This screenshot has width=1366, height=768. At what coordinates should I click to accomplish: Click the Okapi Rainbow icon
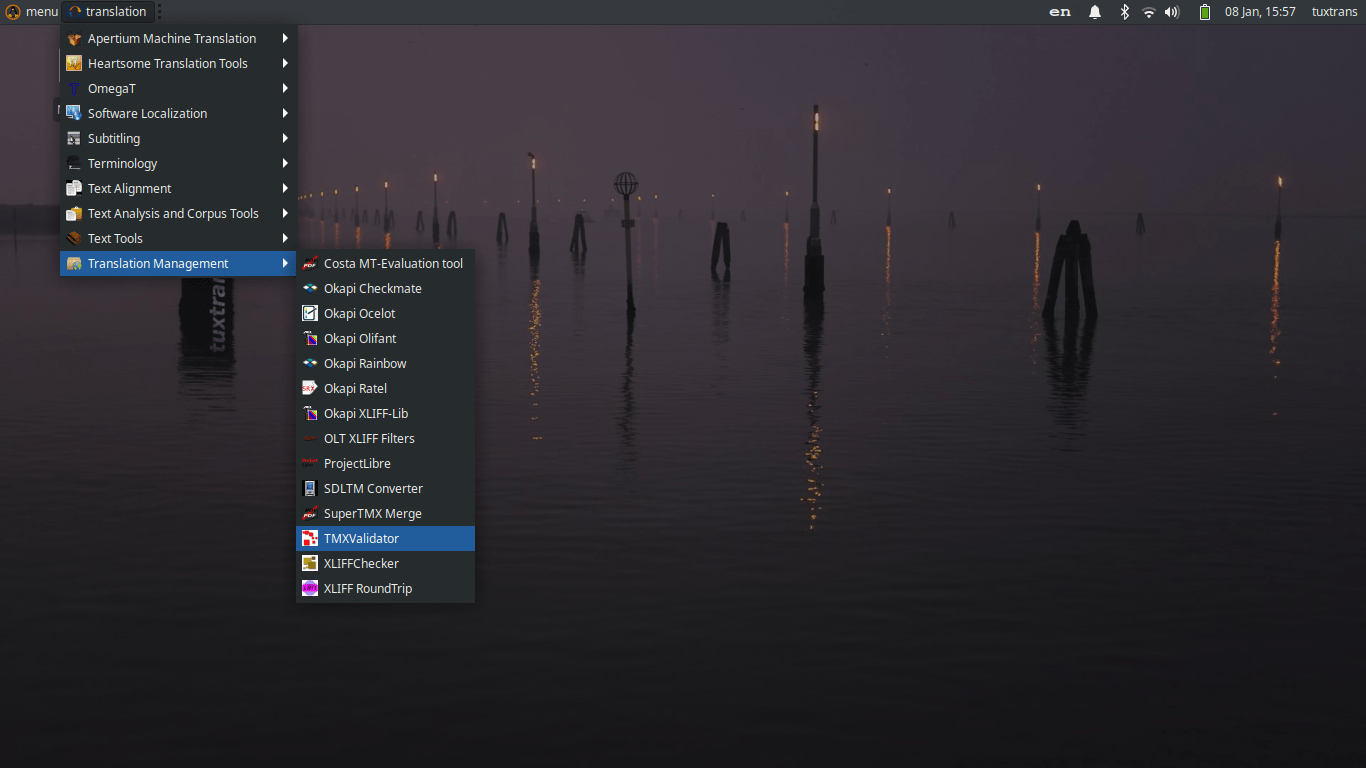(x=310, y=364)
